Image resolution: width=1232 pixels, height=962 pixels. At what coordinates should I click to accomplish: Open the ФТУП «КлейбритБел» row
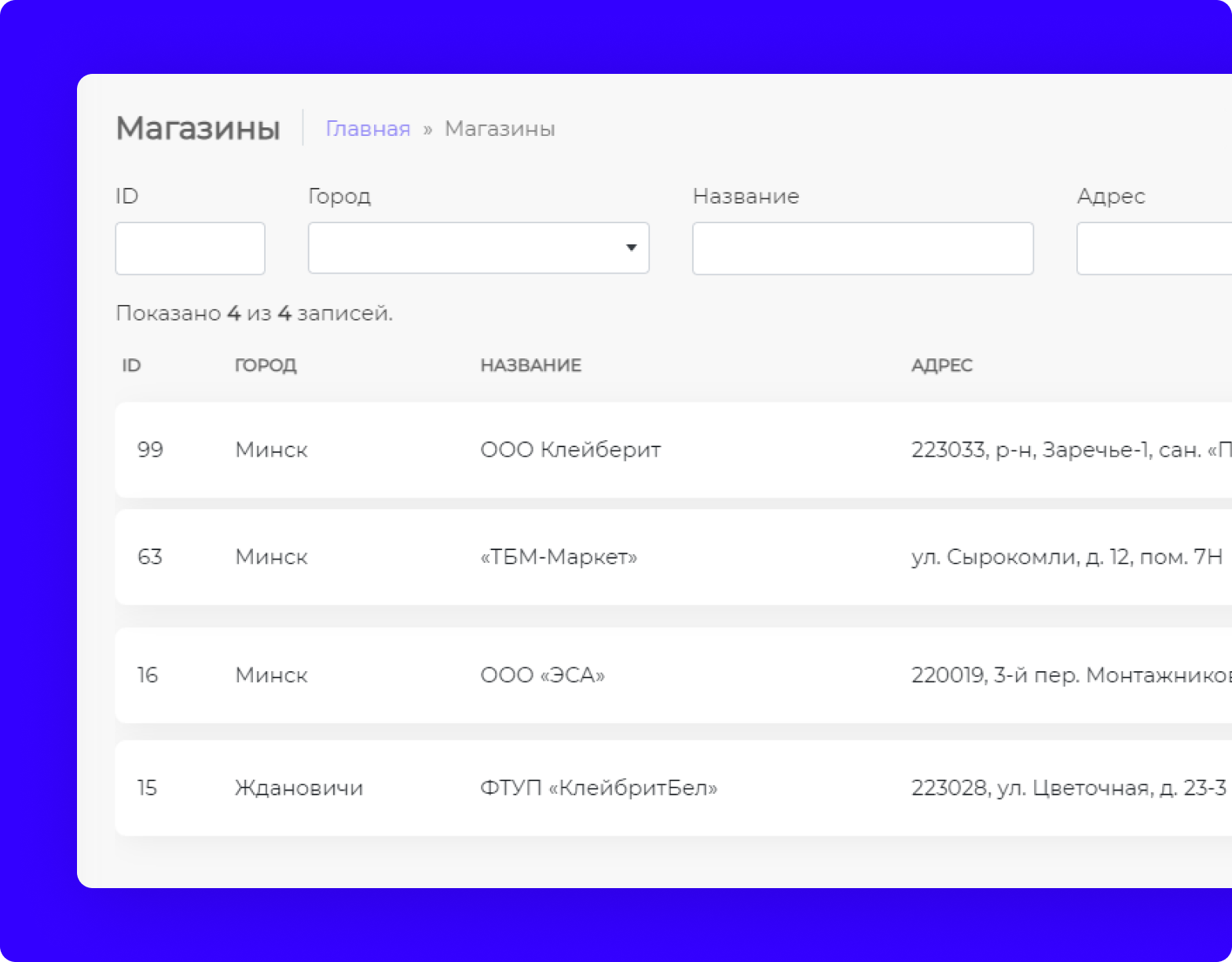599,788
